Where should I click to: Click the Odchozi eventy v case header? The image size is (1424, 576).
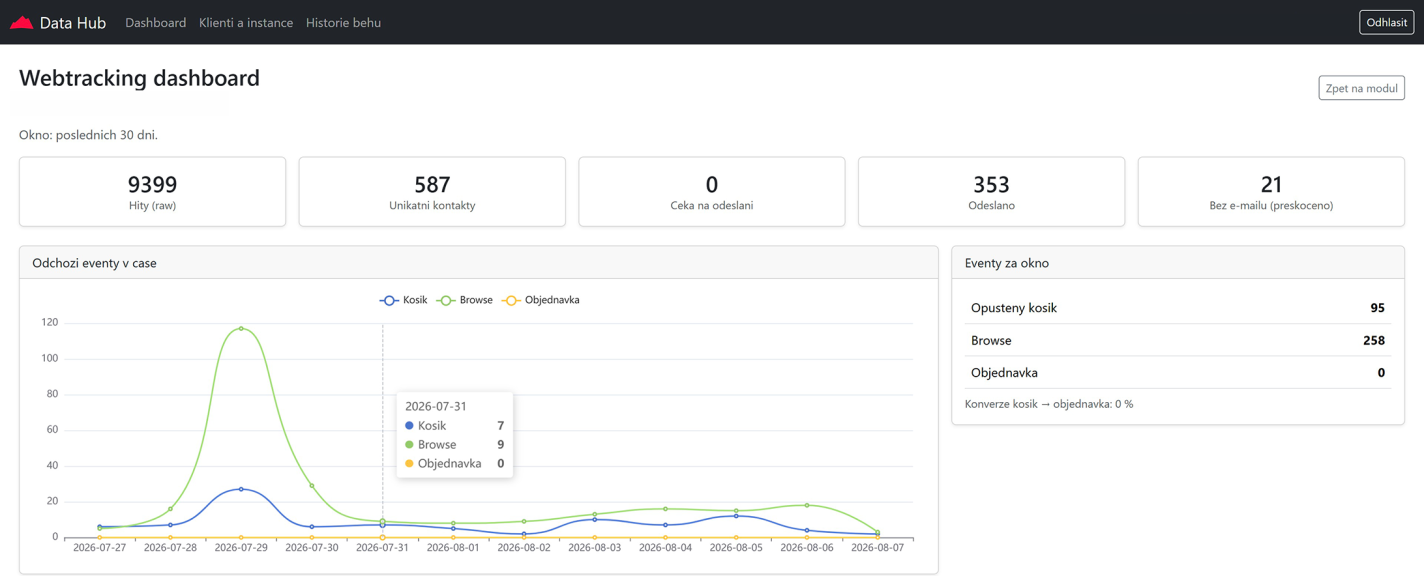click(94, 263)
